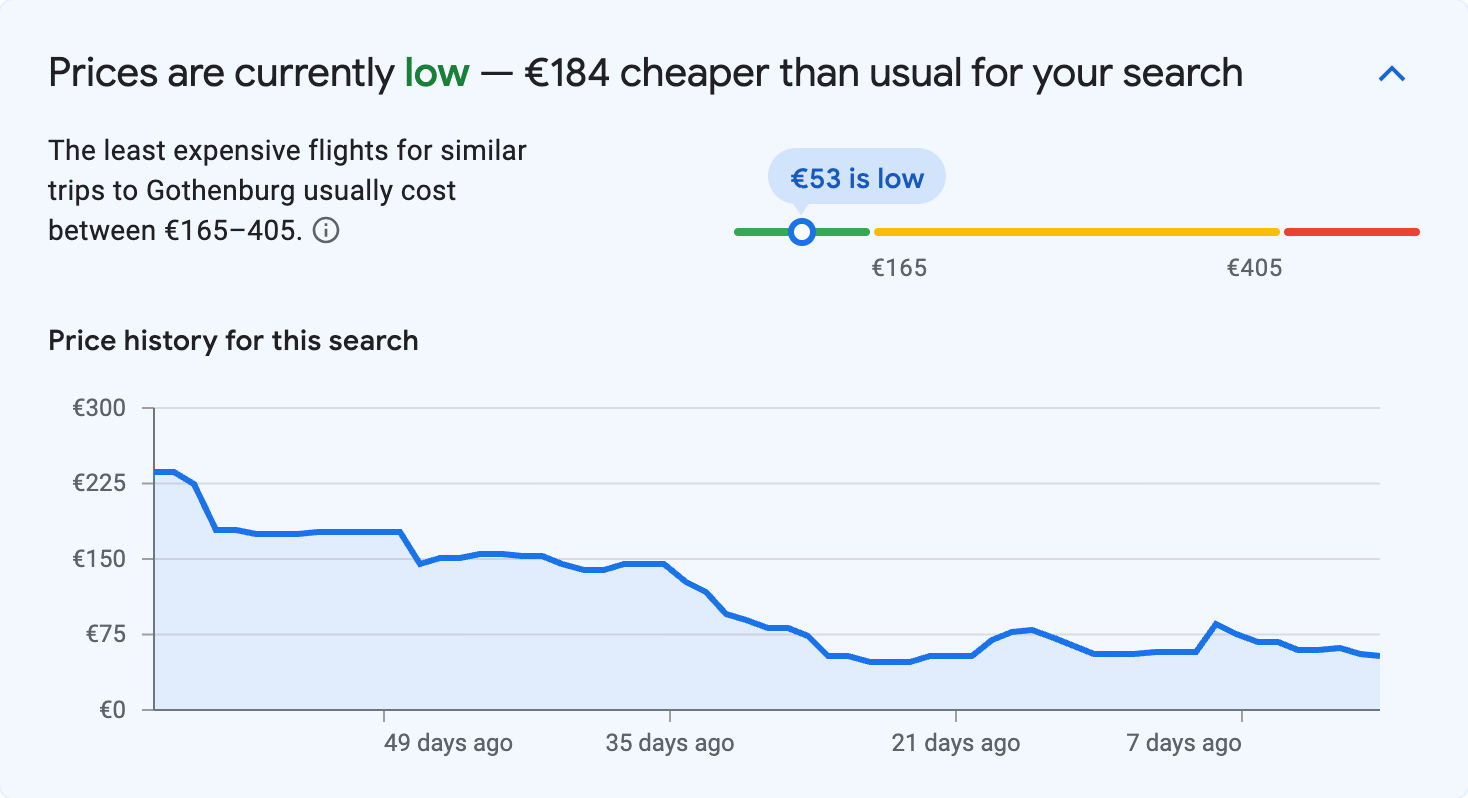Click the price peak near 7 days ago
1468x798 pixels.
(x=1216, y=622)
